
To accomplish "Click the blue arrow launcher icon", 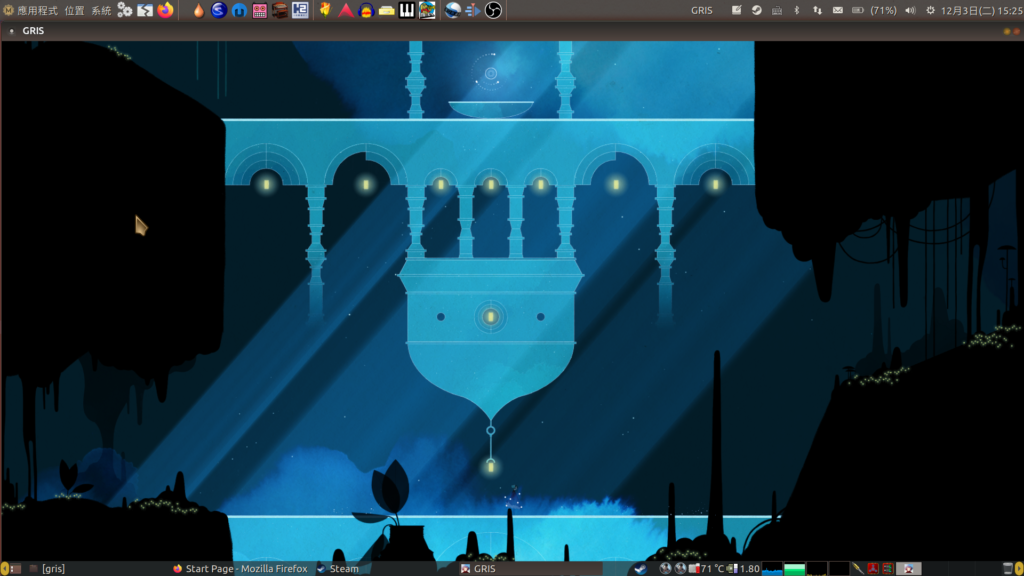I will click(x=473, y=10).
